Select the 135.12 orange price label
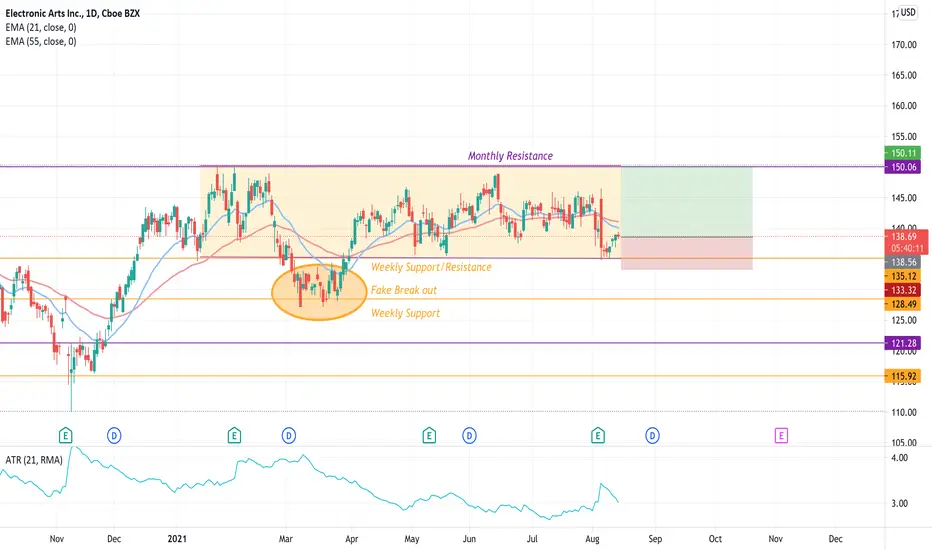The width and height of the screenshot is (932, 550). click(x=903, y=276)
